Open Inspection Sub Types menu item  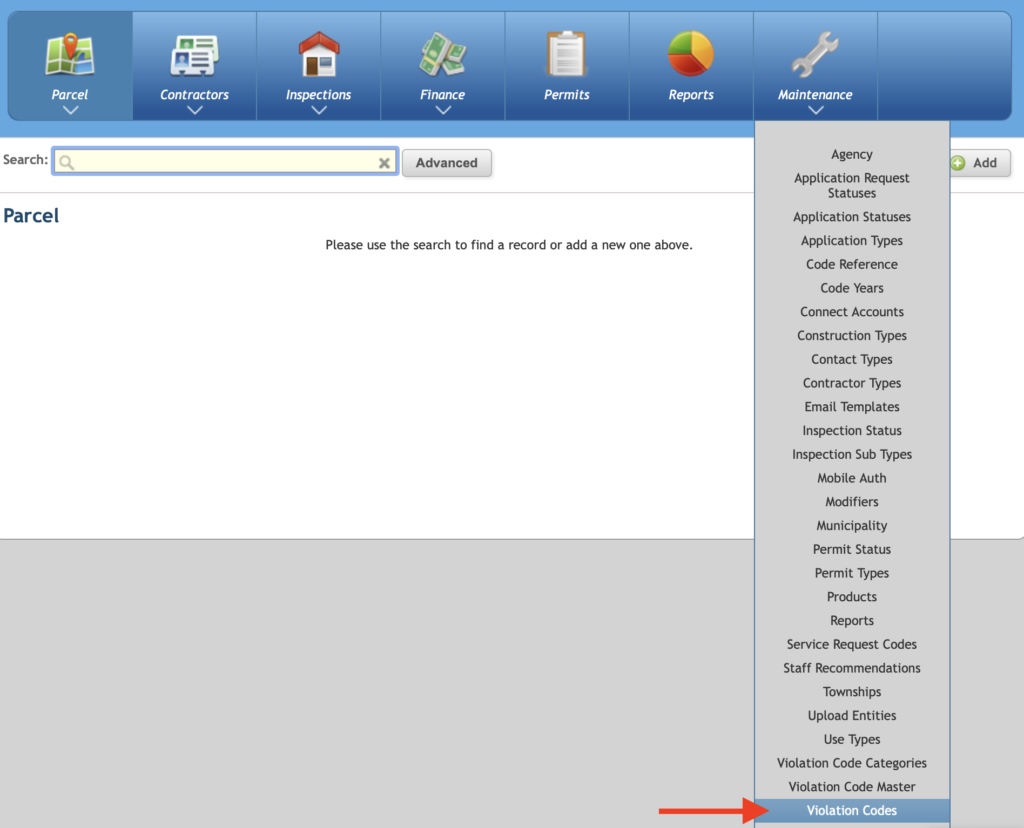(x=852, y=454)
